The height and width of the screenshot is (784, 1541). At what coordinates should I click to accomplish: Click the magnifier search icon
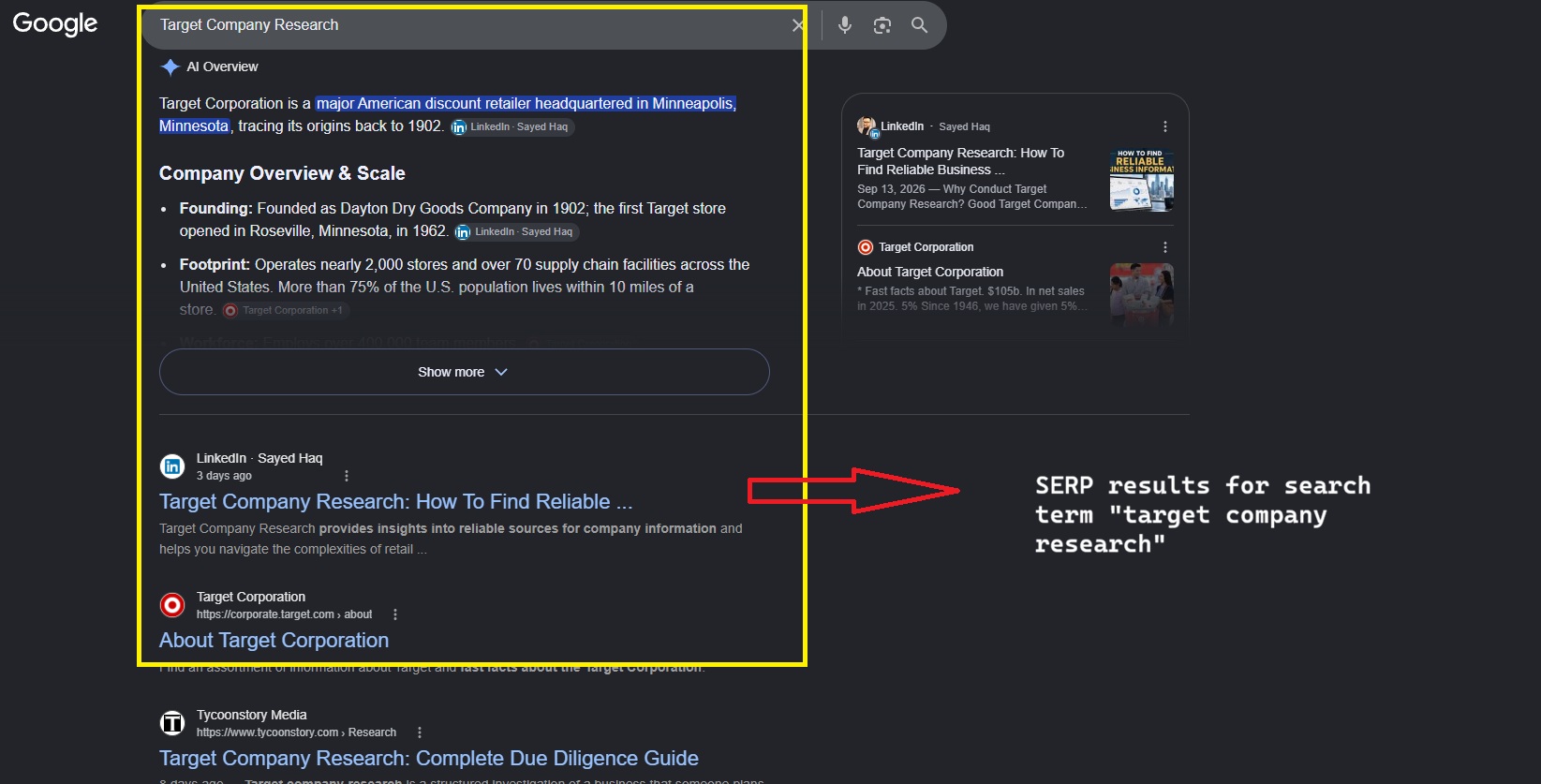[920, 25]
